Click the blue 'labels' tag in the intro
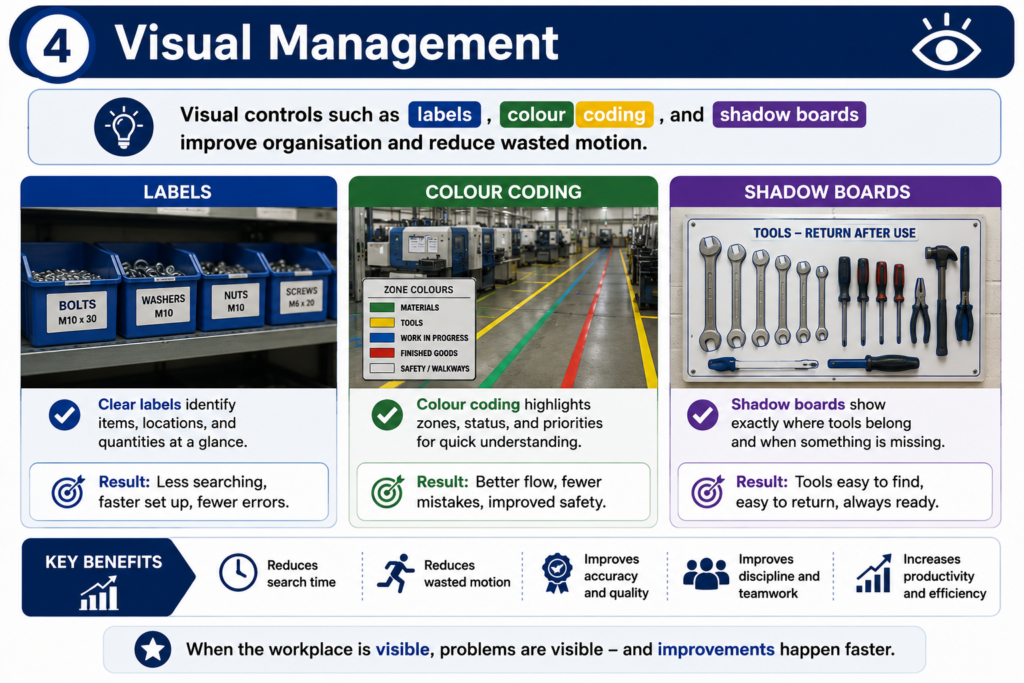1024x683 pixels. 445,115
